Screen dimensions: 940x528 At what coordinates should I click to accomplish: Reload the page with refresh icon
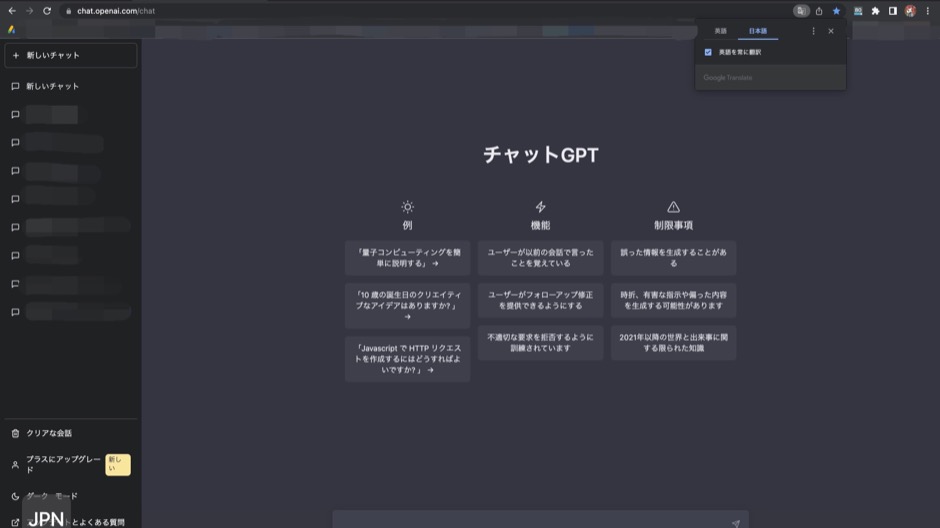pos(47,11)
